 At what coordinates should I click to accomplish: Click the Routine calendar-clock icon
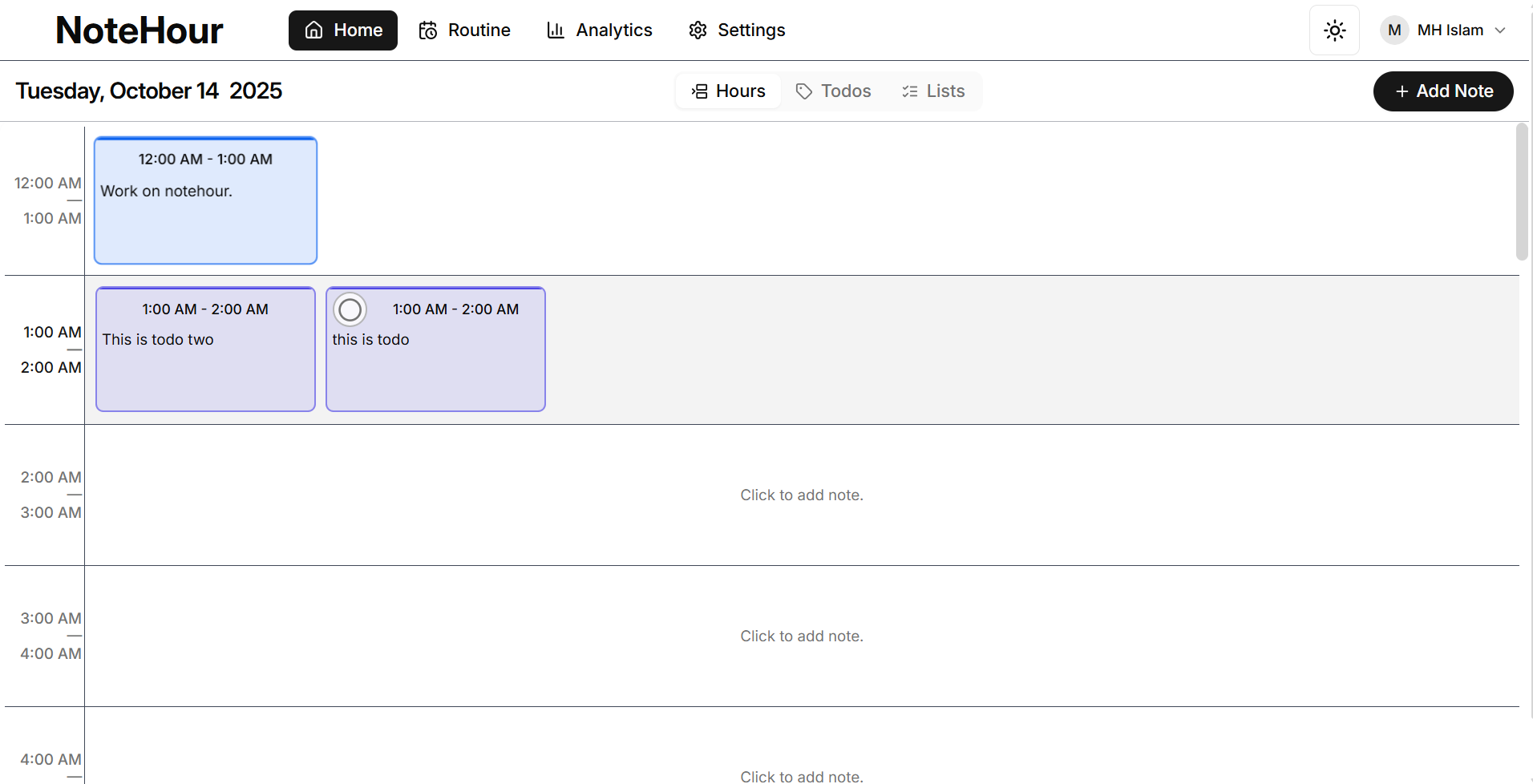428,30
